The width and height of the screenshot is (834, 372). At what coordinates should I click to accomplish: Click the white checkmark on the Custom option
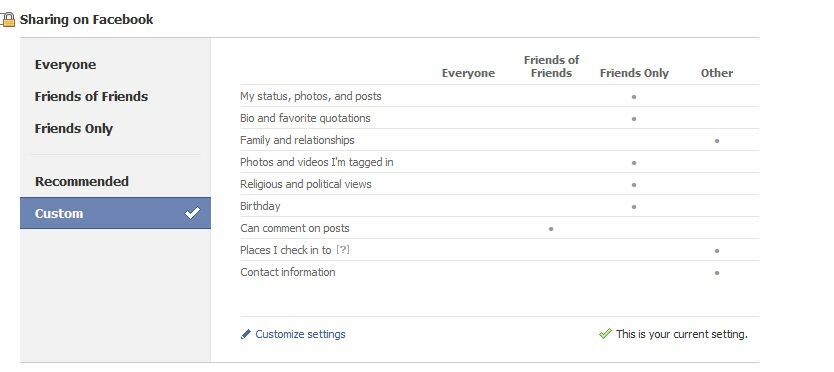(193, 213)
